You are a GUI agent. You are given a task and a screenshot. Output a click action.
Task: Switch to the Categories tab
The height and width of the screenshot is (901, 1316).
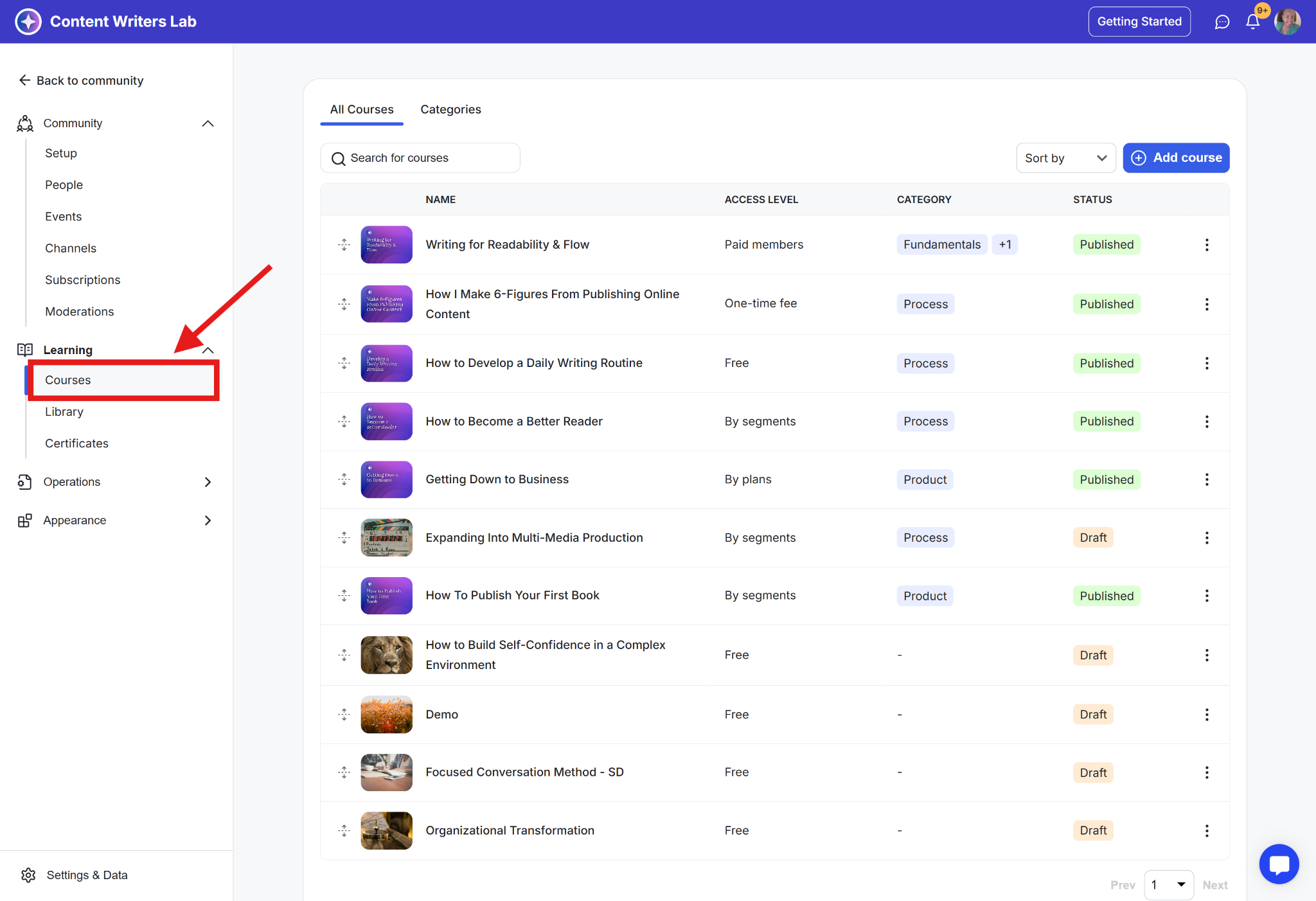(x=450, y=109)
